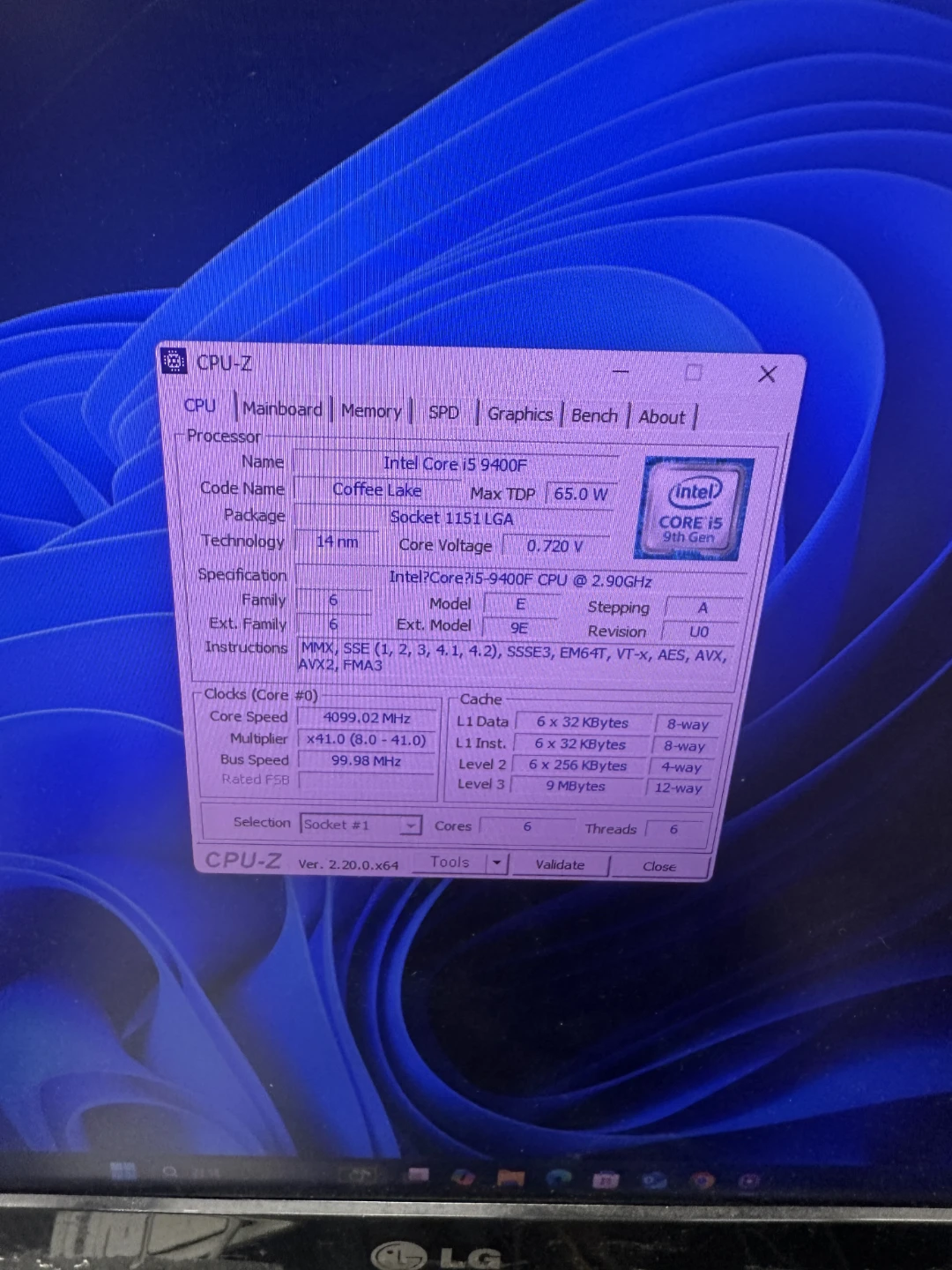
Task: Click the Tools button
Action: point(450,863)
